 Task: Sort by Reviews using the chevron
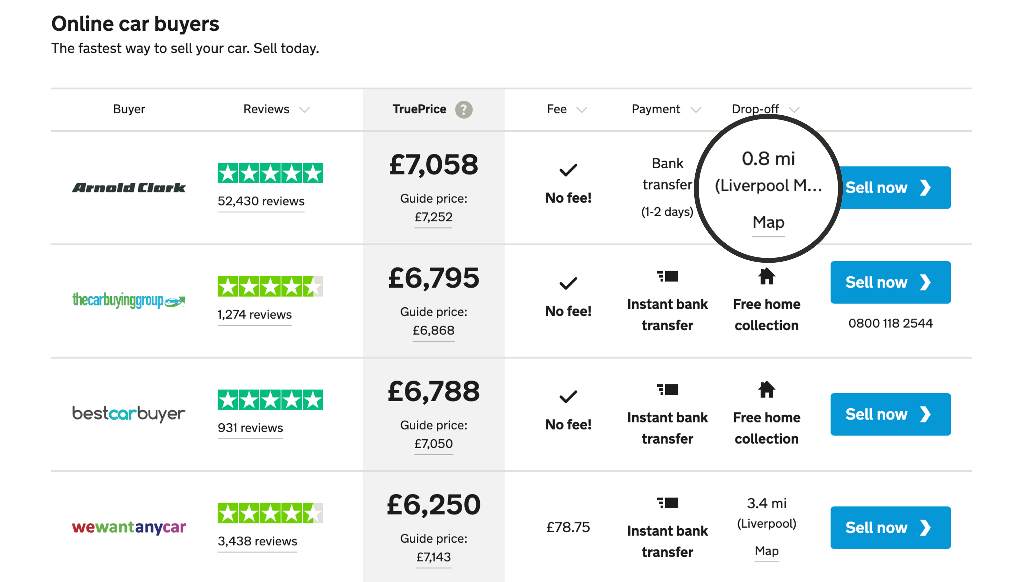point(304,110)
